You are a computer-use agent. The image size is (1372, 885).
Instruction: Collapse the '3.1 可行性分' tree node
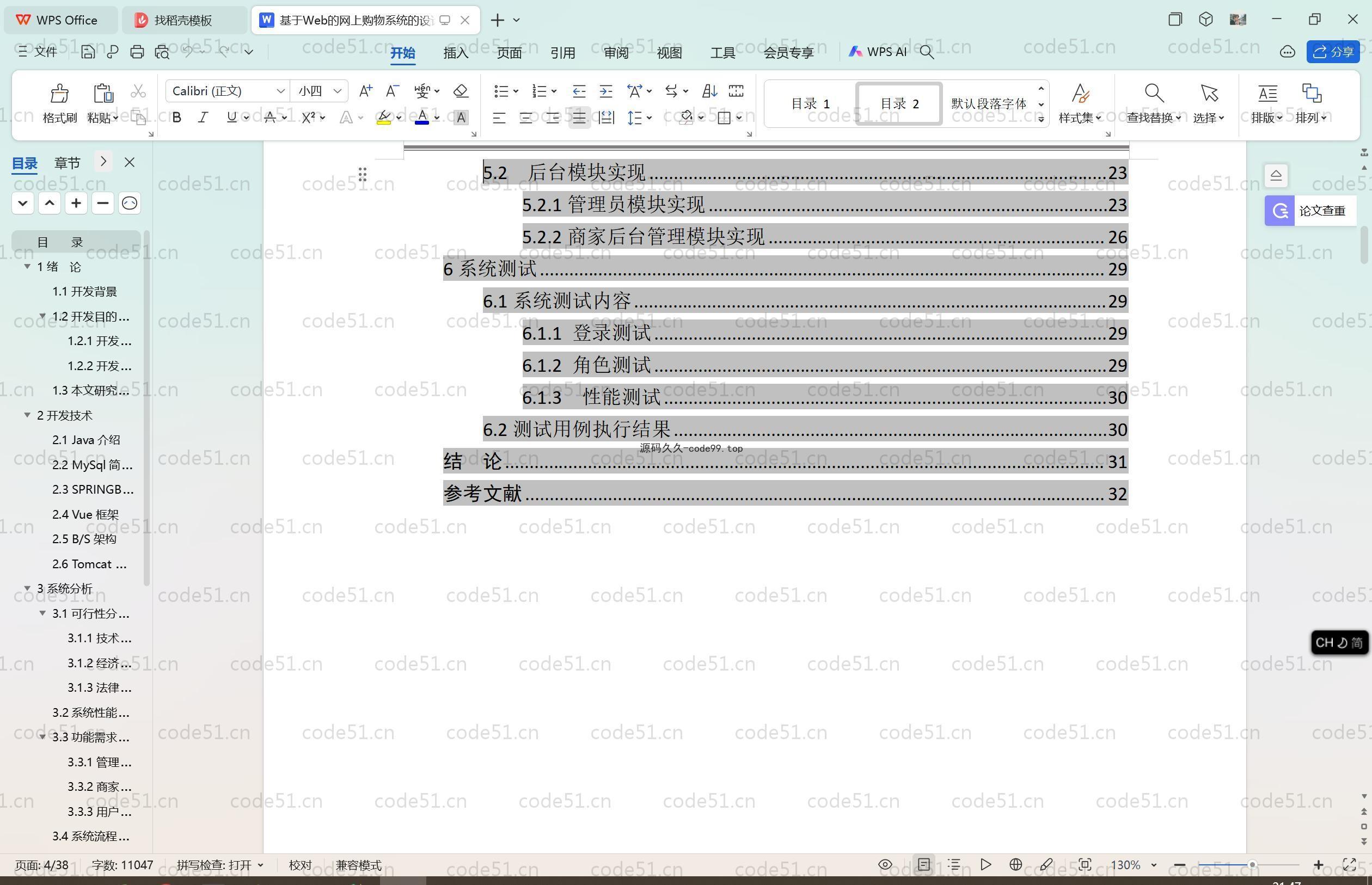[x=42, y=613]
